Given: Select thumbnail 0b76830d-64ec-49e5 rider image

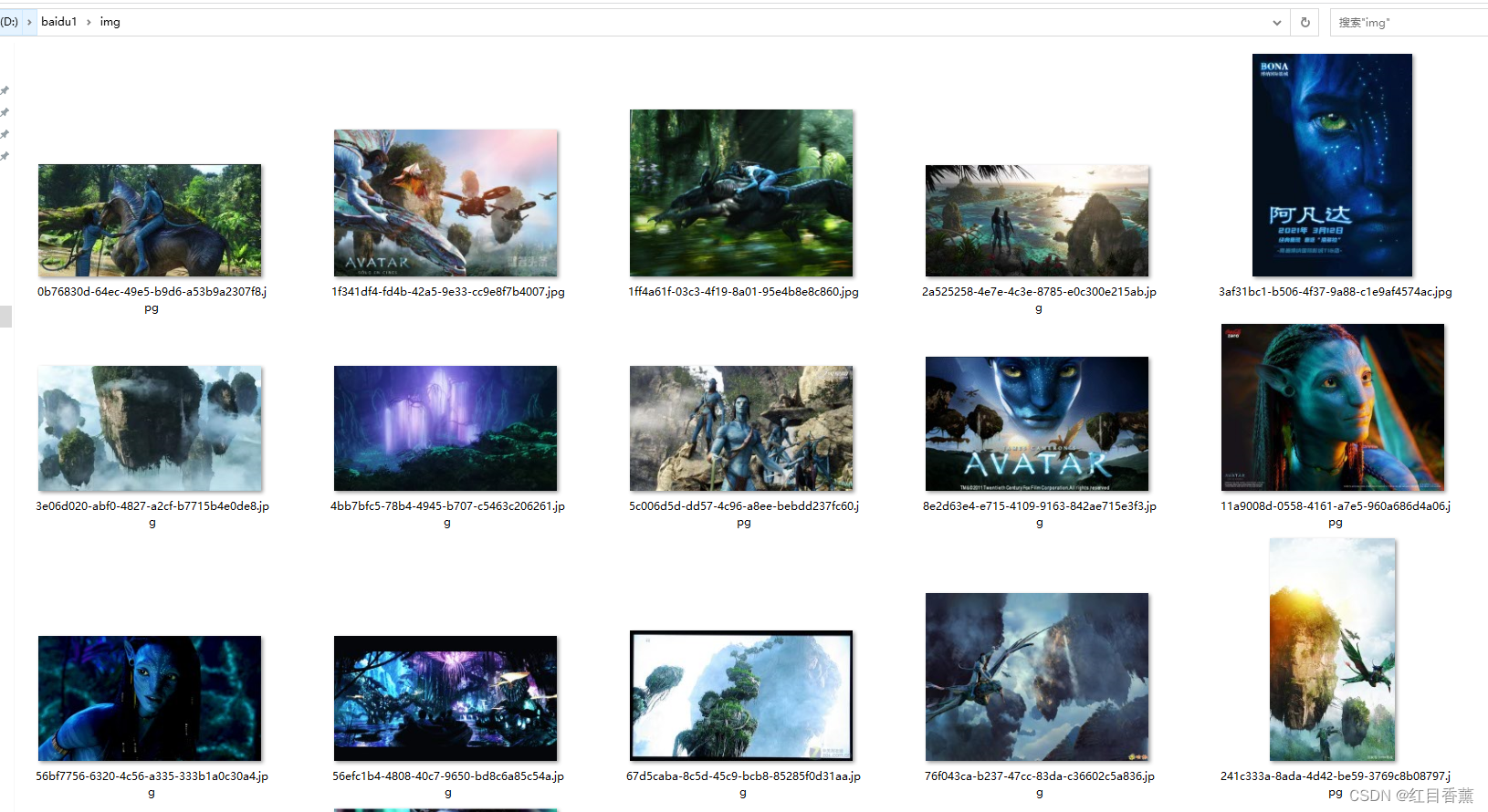Looking at the screenshot, I should point(150,220).
